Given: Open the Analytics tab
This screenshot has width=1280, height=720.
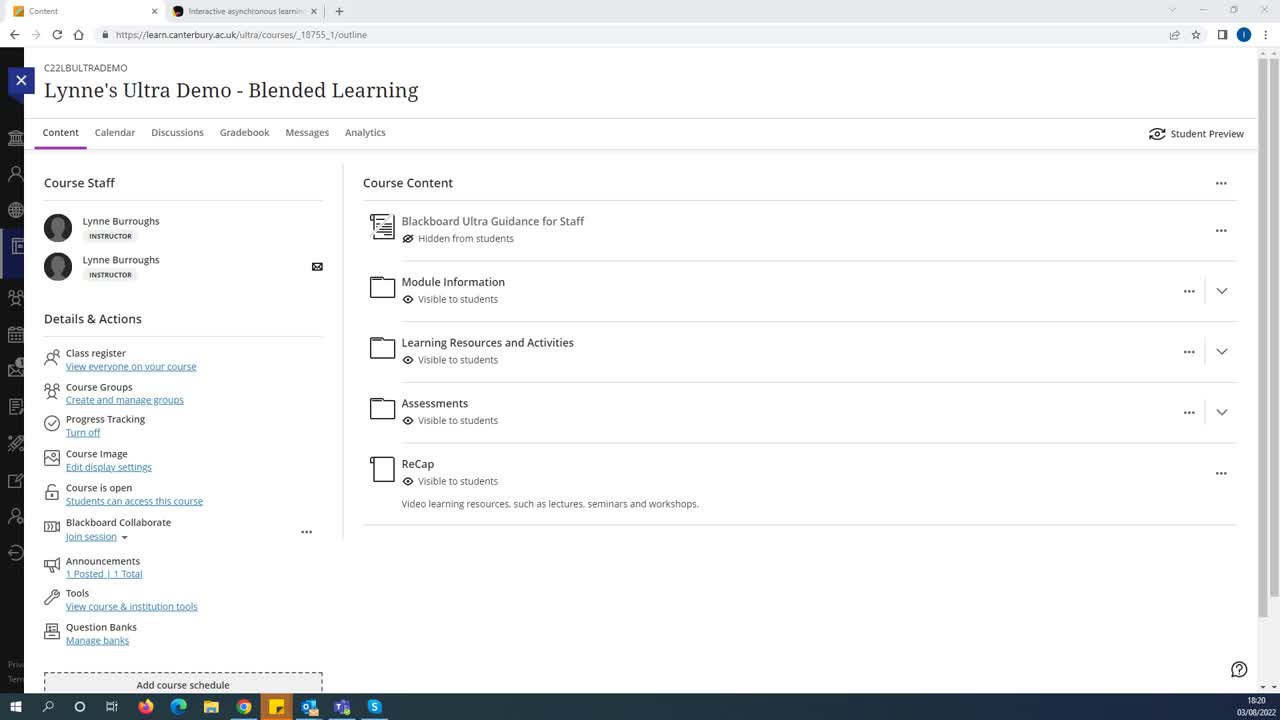Looking at the screenshot, I should click(x=365, y=133).
